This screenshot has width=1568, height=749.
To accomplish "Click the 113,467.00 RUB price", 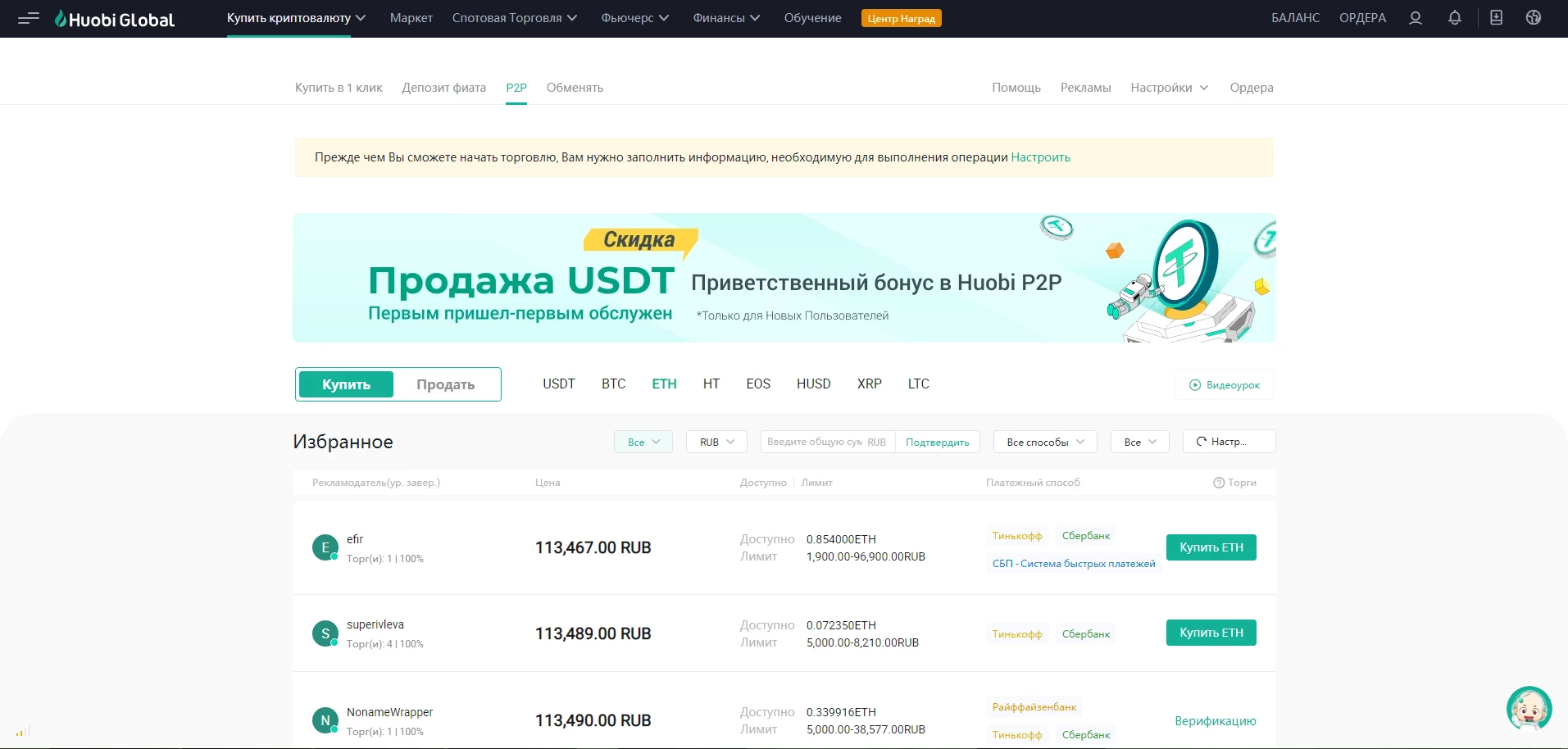I will [x=593, y=547].
